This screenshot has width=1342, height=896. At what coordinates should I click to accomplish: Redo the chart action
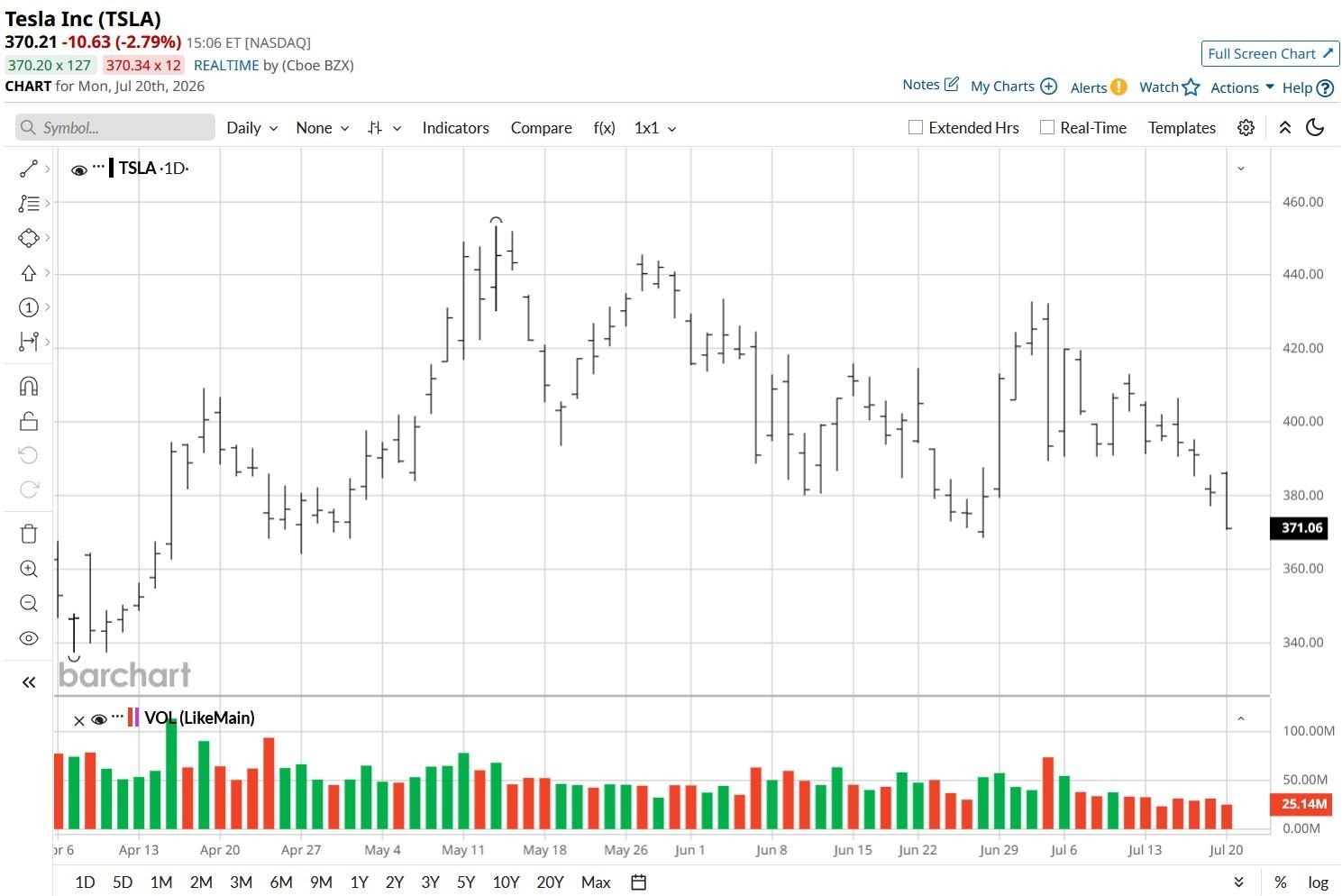[29, 489]
